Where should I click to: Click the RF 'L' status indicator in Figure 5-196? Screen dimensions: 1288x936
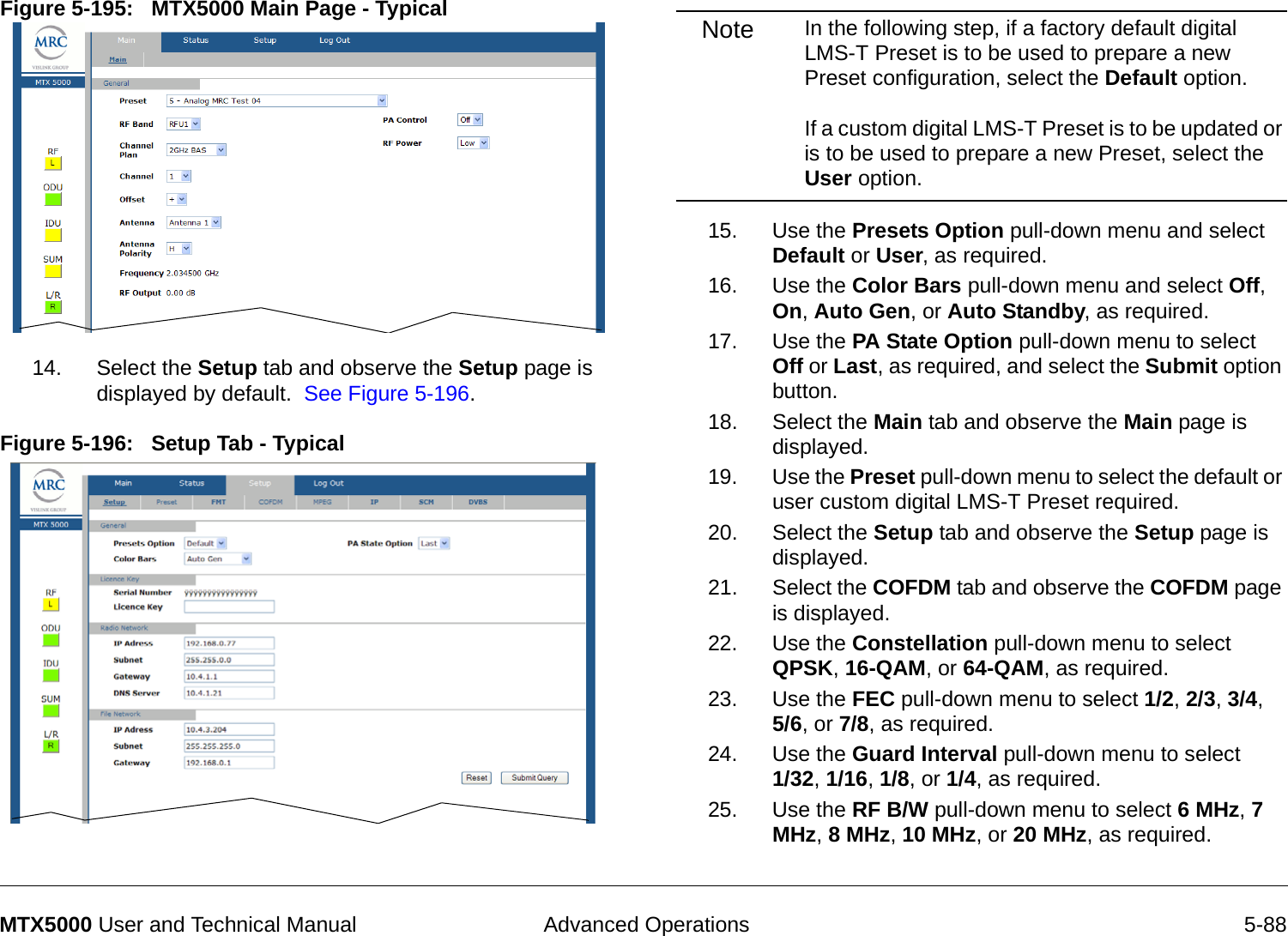[x=51, y=604]
